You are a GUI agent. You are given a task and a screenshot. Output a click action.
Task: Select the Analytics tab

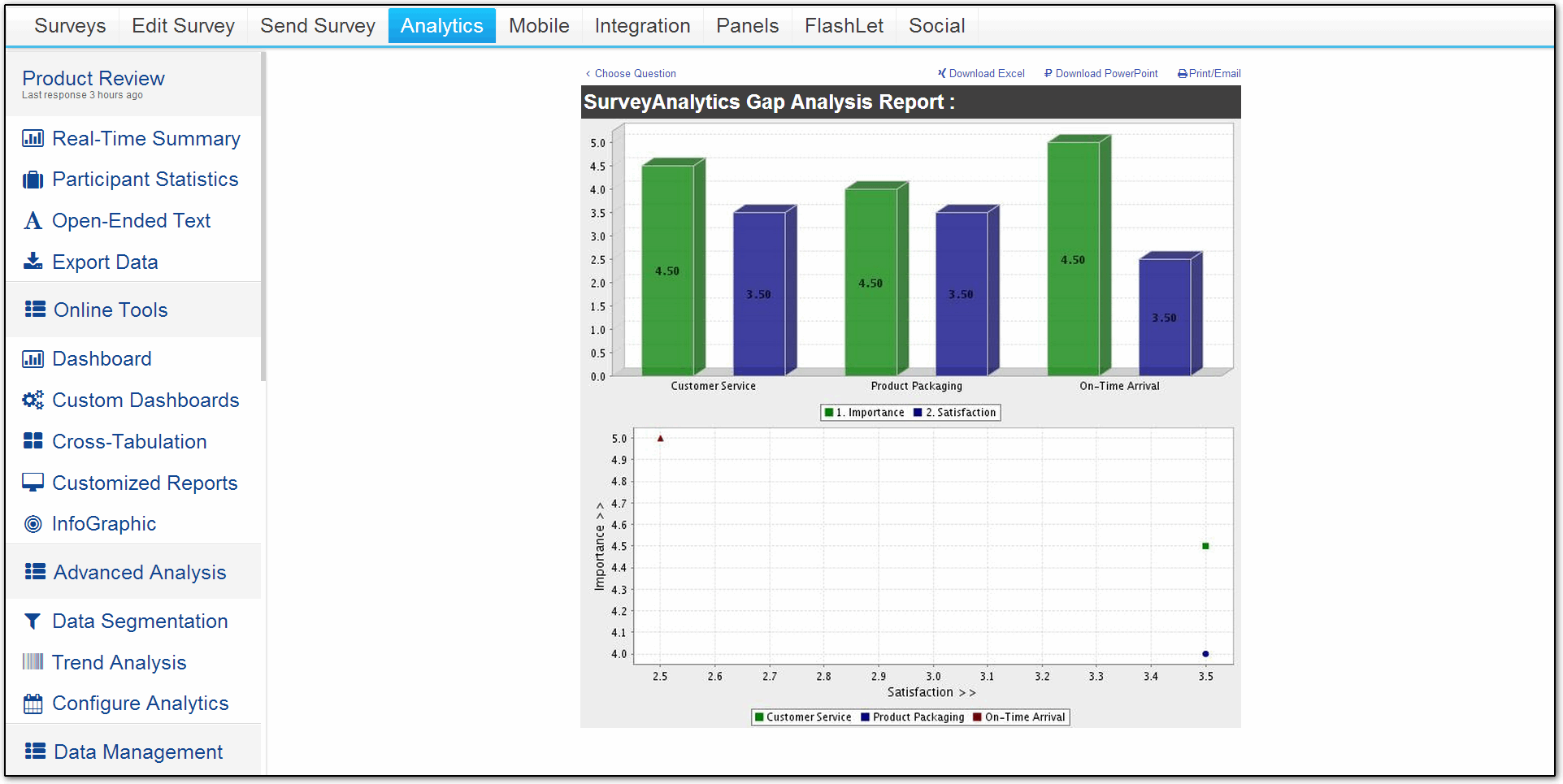[x=441, y=26]
